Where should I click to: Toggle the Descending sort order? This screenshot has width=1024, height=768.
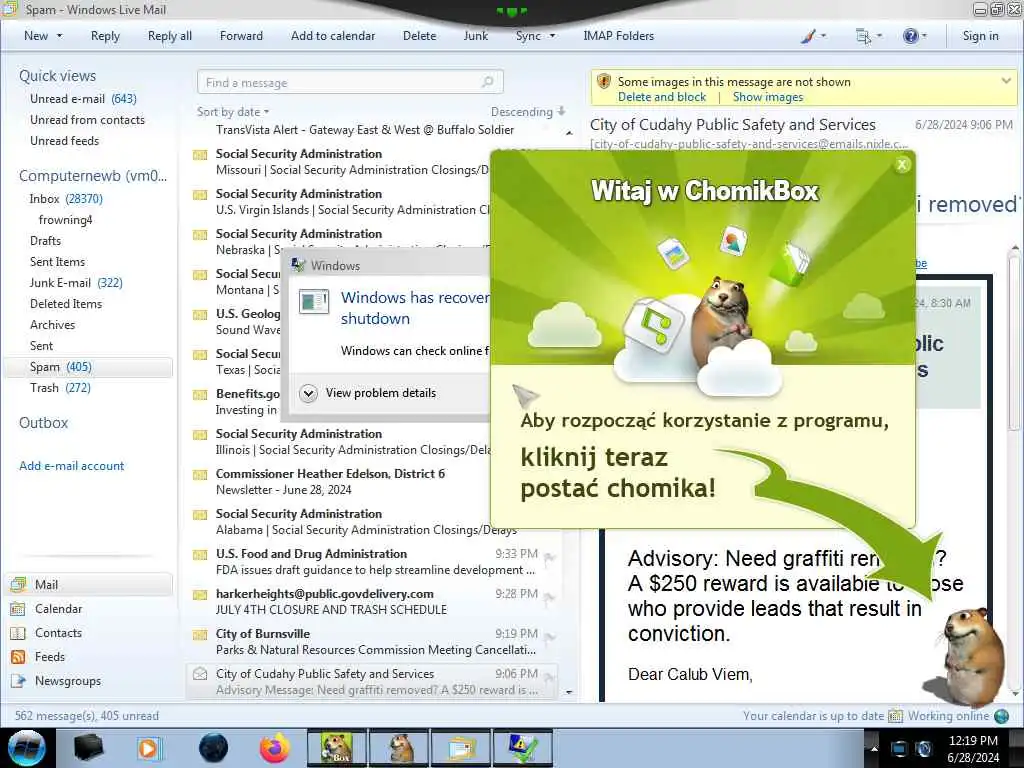pos(528,112)
